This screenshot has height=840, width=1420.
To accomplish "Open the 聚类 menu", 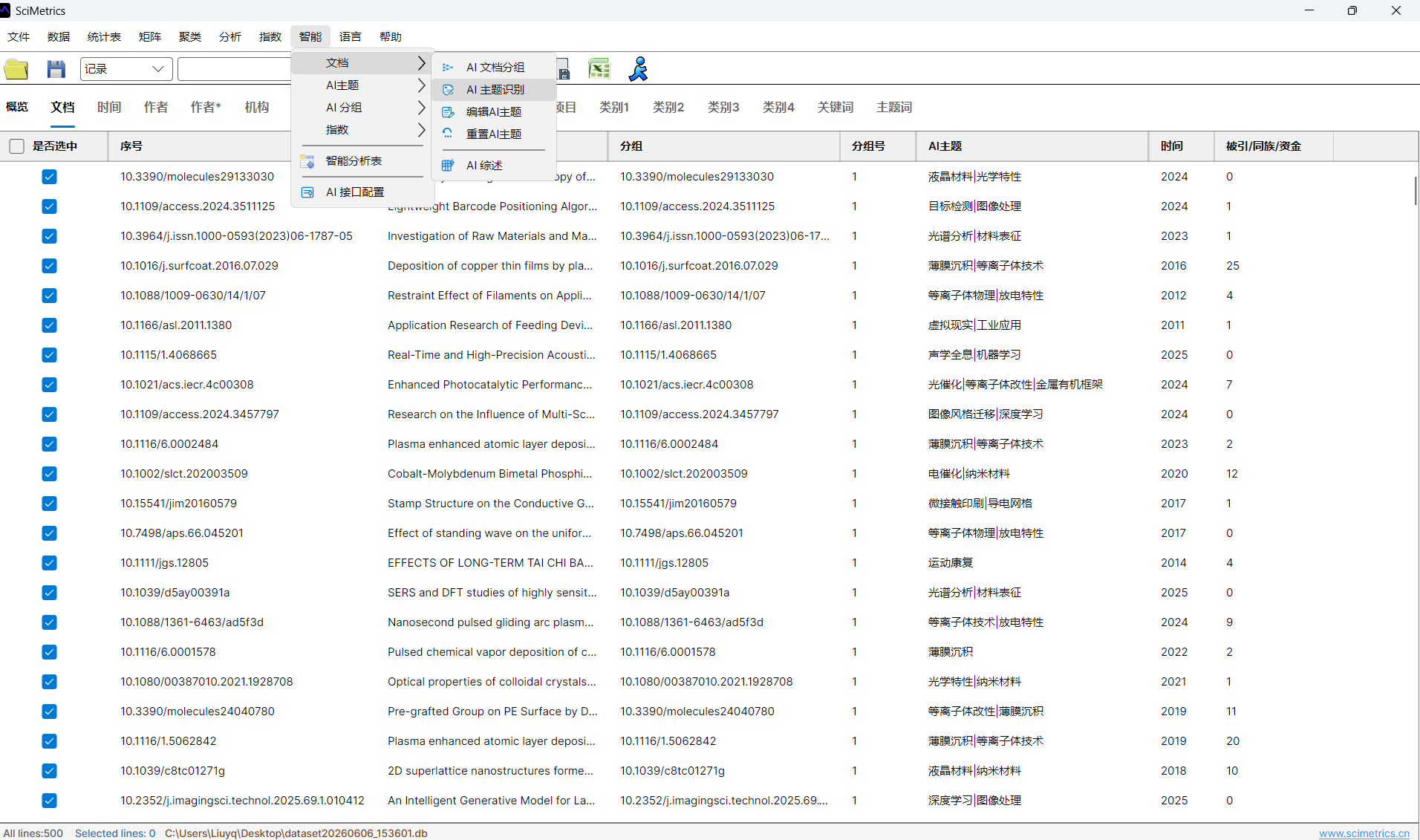I will [190, 36].
